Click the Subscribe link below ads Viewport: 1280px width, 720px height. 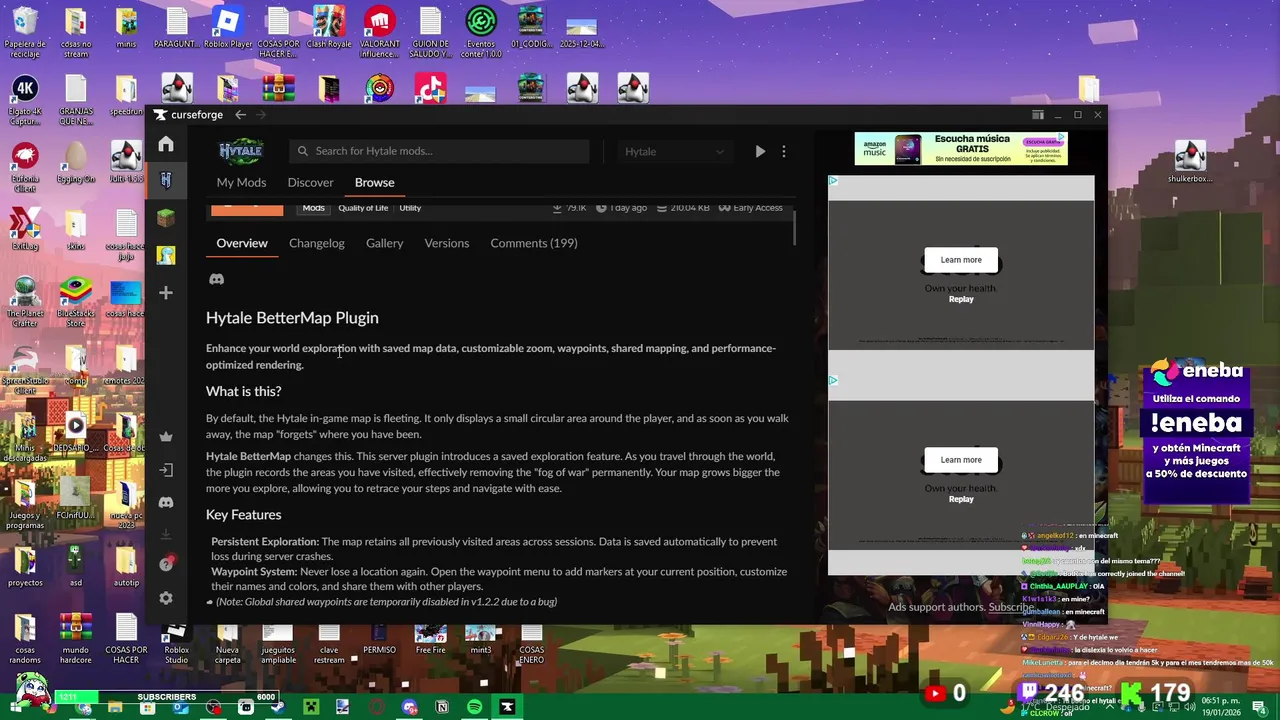1011,607
